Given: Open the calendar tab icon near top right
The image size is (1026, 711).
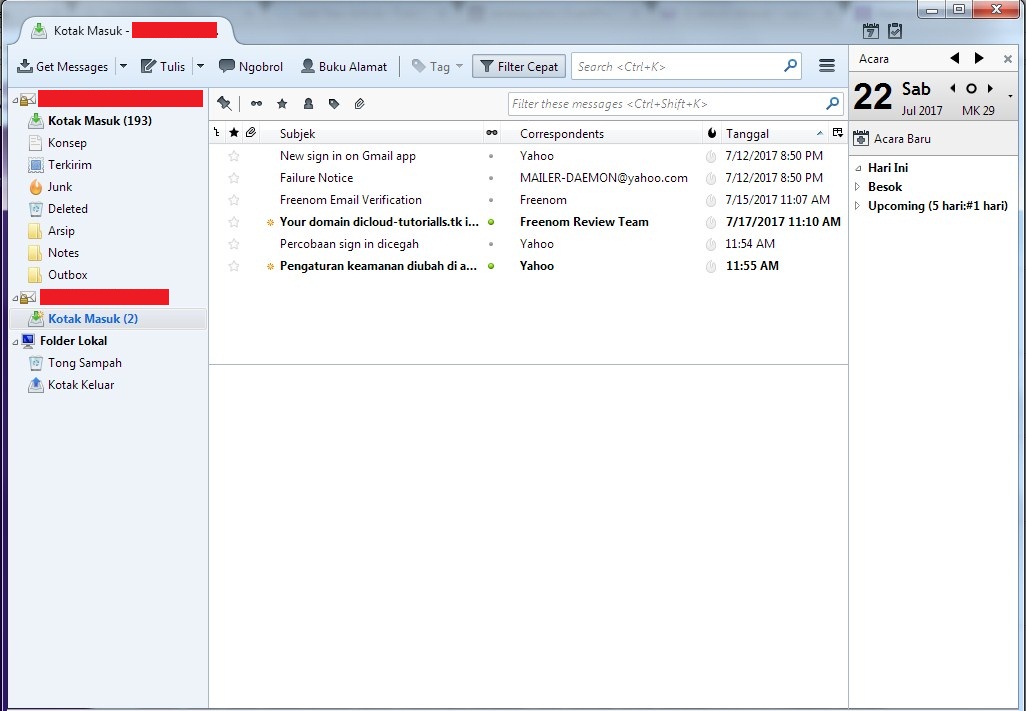Looking at the screenshot, I should 870,31.
